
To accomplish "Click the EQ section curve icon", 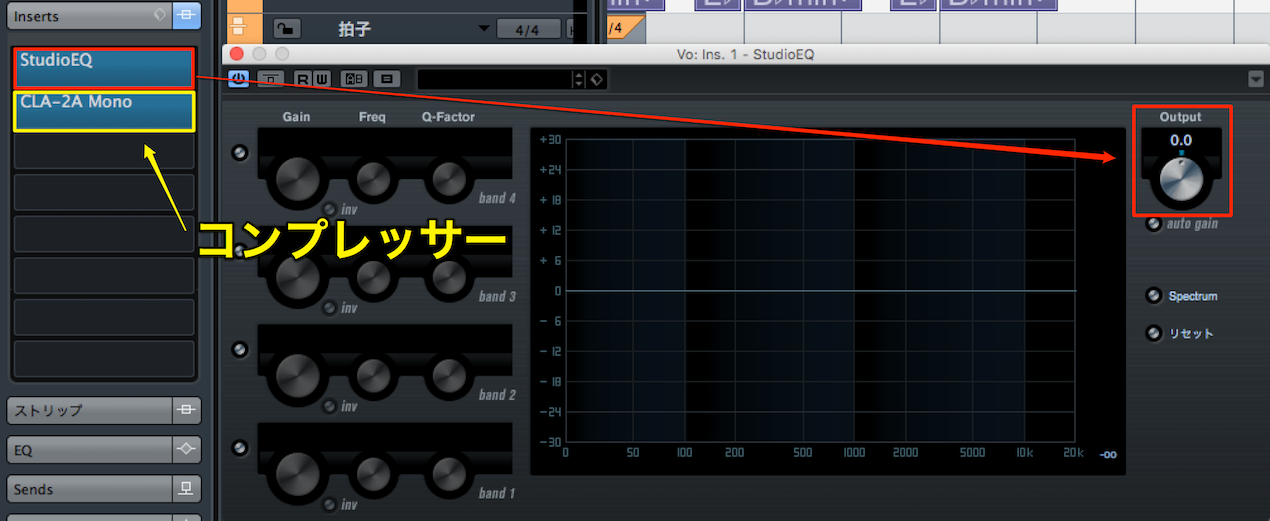I will pos(186,450).
